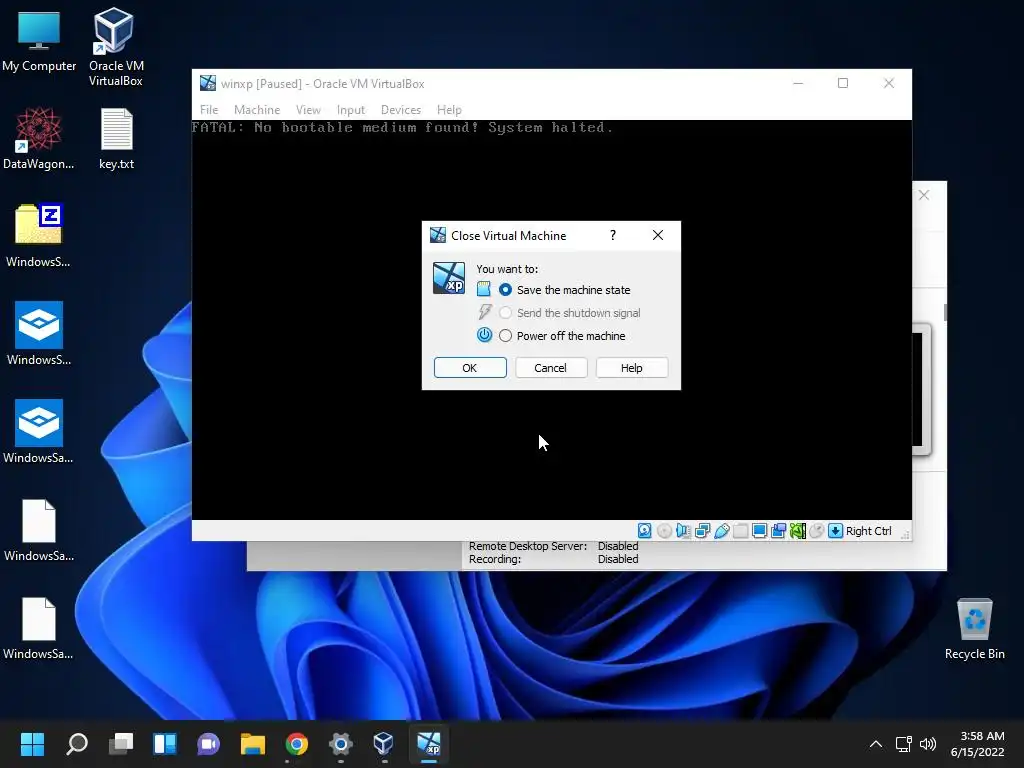Screen dimensions: 1024x768
Task: Click the optical disk status icon
Action: tap(664, 531)
